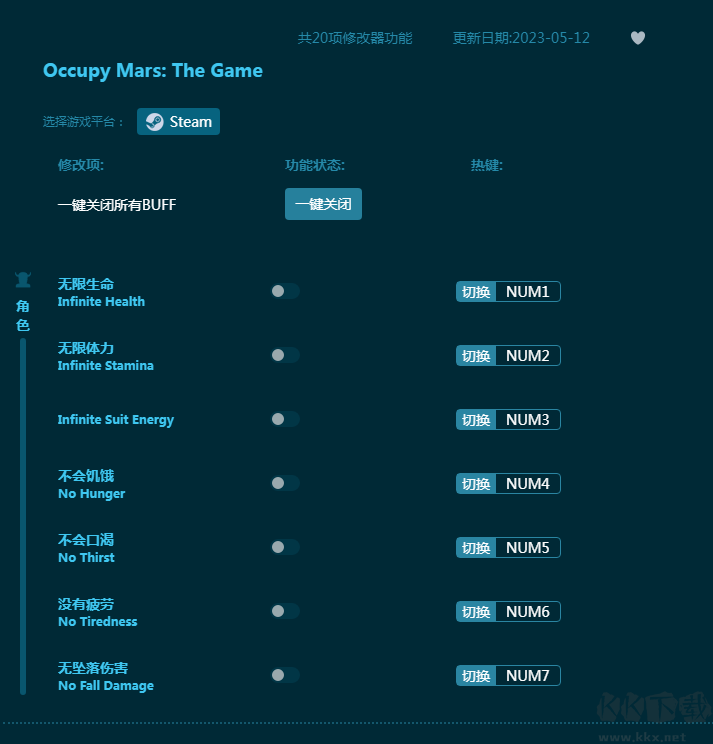The image size is (713, 744).
Task: Toggle Infinite Health switch on
Action: point(285,291)
